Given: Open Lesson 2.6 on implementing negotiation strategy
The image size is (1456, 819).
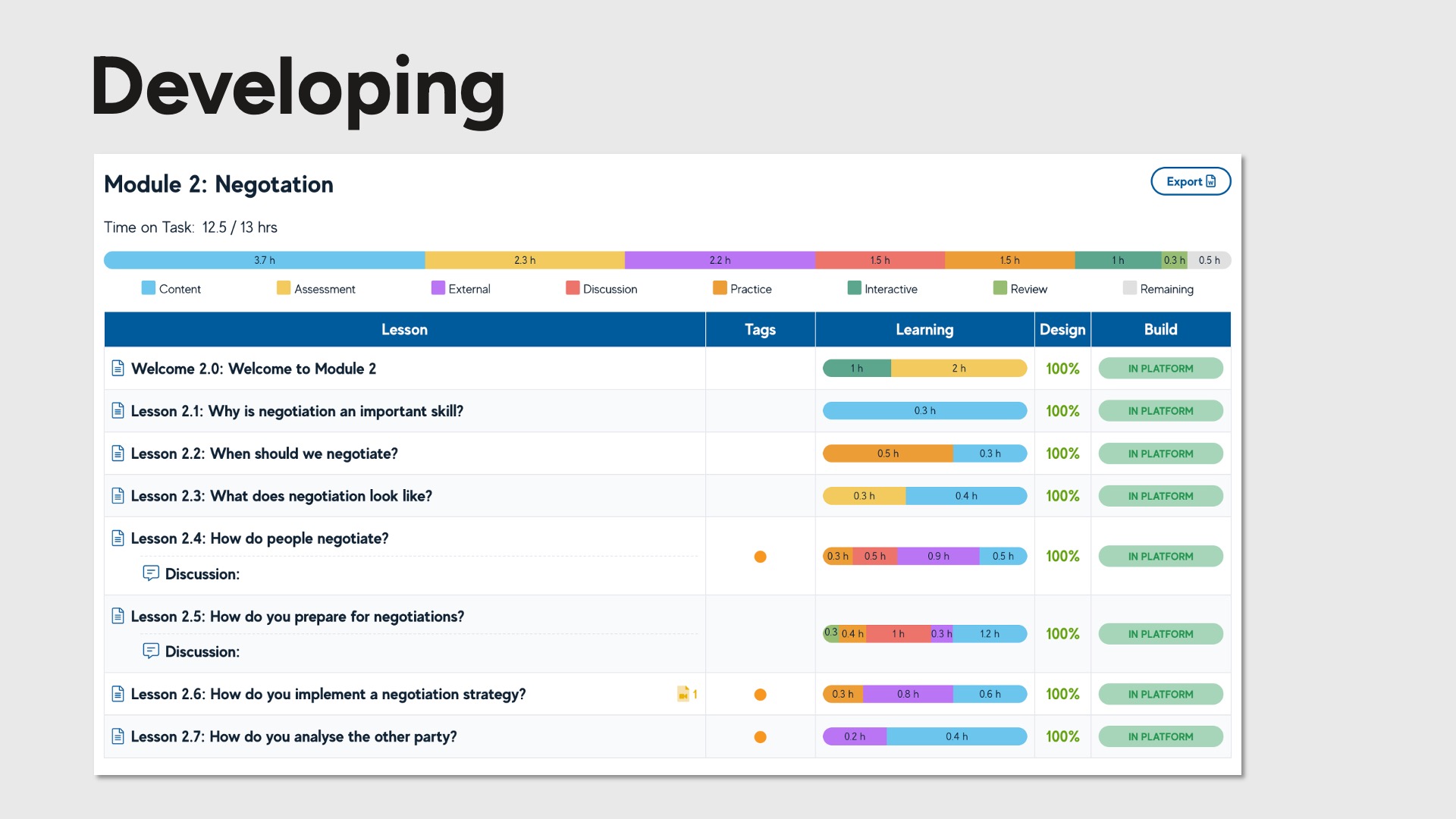Looking at the screenshot, I should coord(328,694).
